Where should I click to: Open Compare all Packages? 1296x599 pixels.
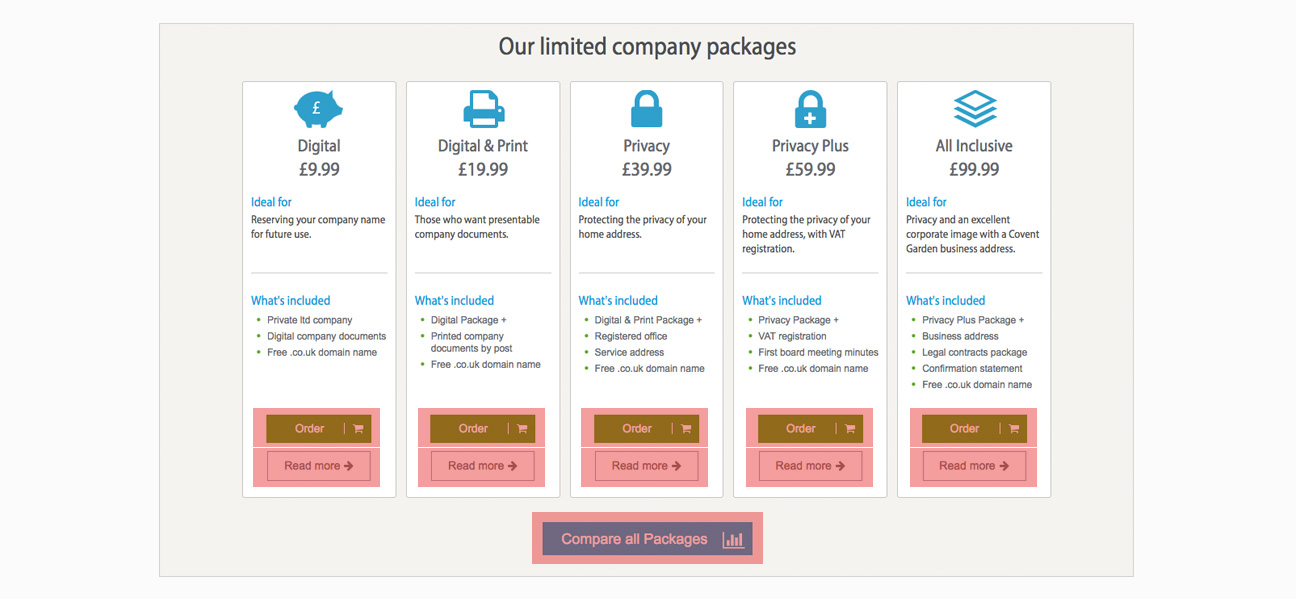pyautogui.click(x=648, y=539)
